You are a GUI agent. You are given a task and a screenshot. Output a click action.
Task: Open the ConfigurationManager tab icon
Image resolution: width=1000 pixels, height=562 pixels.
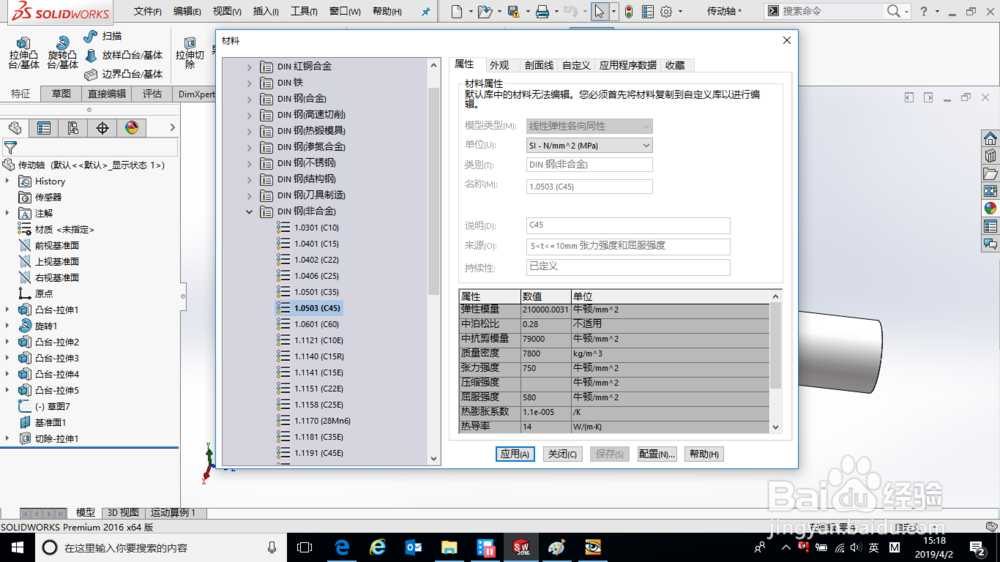(x=73, y=128)
